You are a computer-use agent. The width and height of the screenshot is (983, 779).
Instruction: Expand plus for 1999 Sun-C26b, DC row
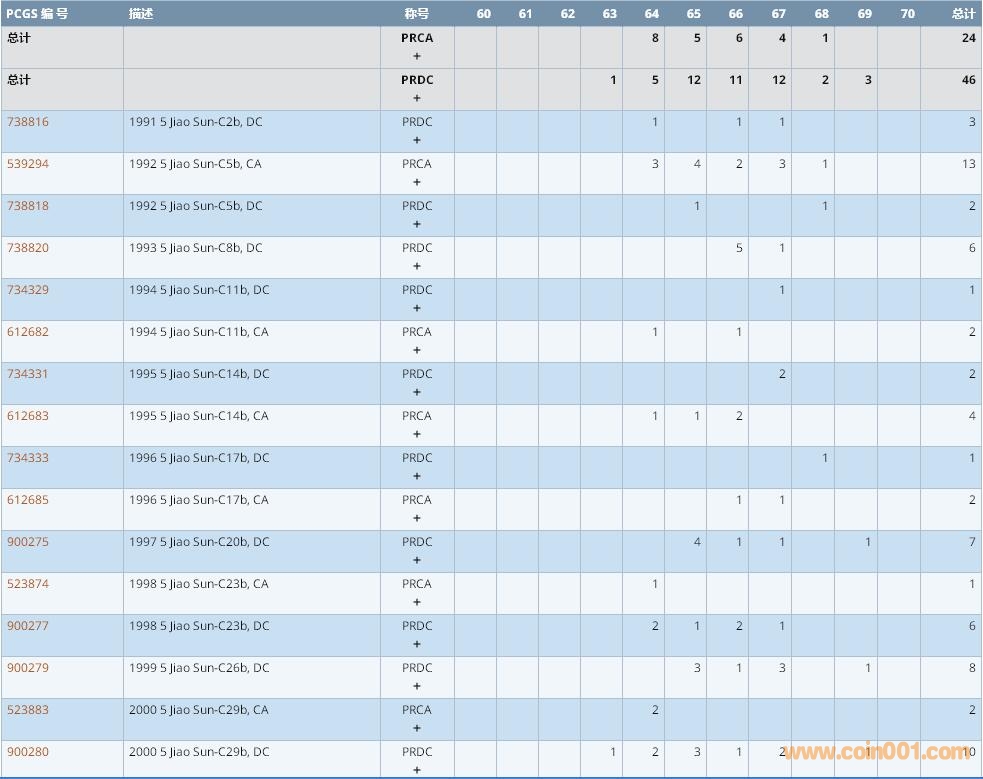tap(417, 686)
